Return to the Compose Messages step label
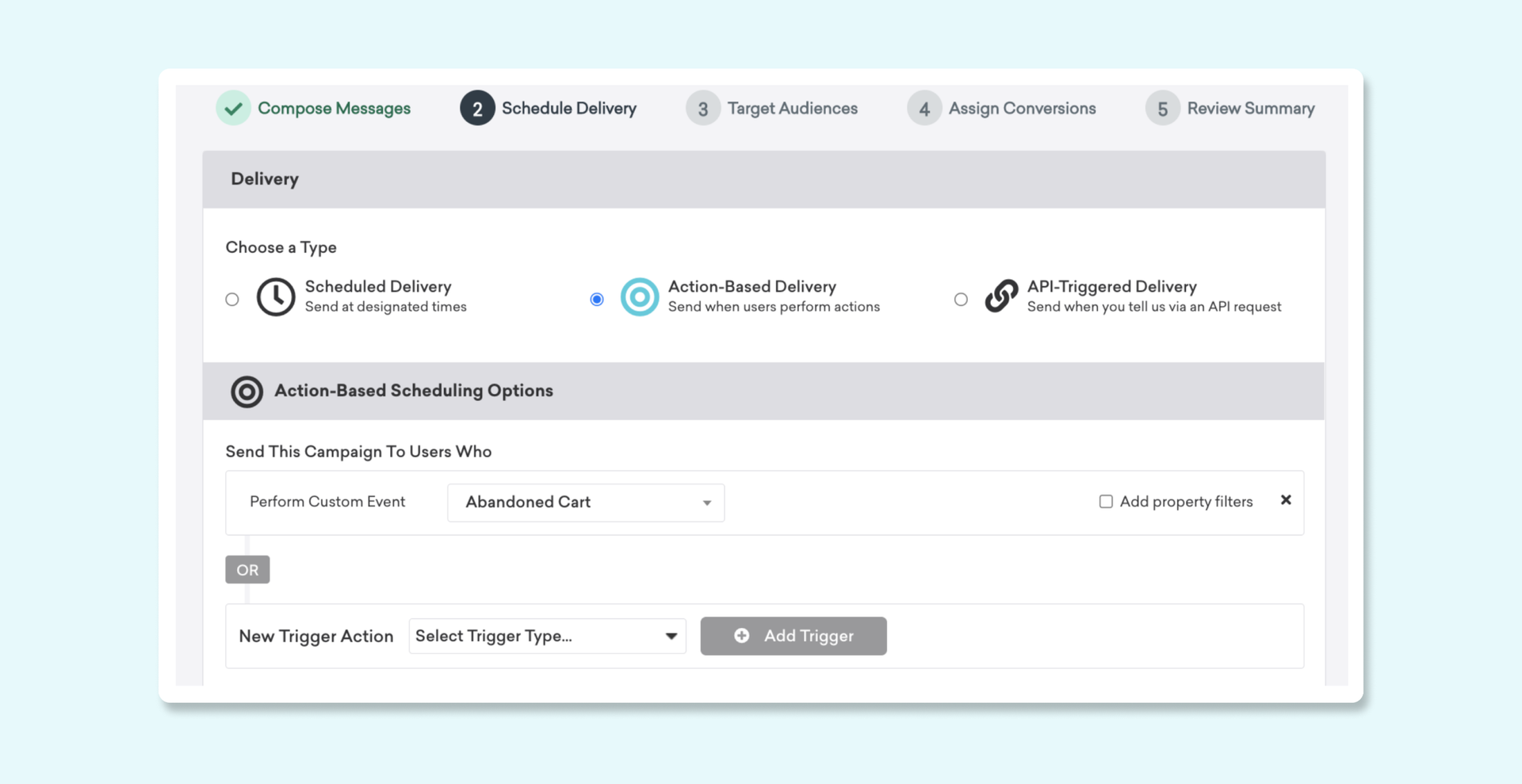 [334, 109]
